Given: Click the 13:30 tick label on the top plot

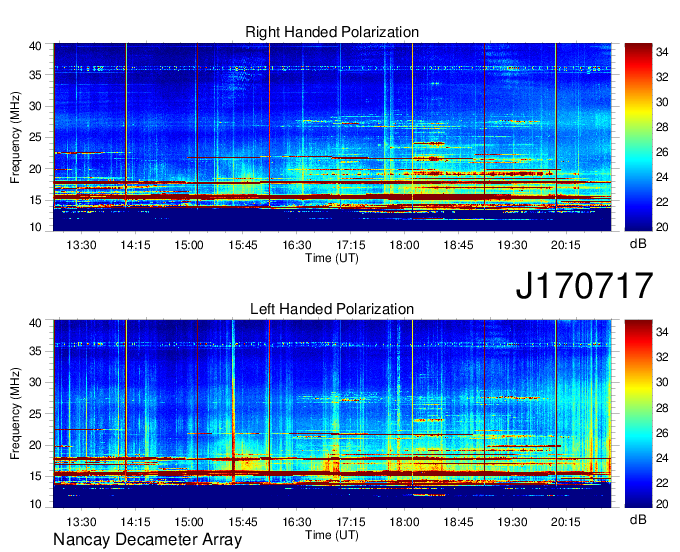Looking at the screenshot, I should tap(81, 245).
